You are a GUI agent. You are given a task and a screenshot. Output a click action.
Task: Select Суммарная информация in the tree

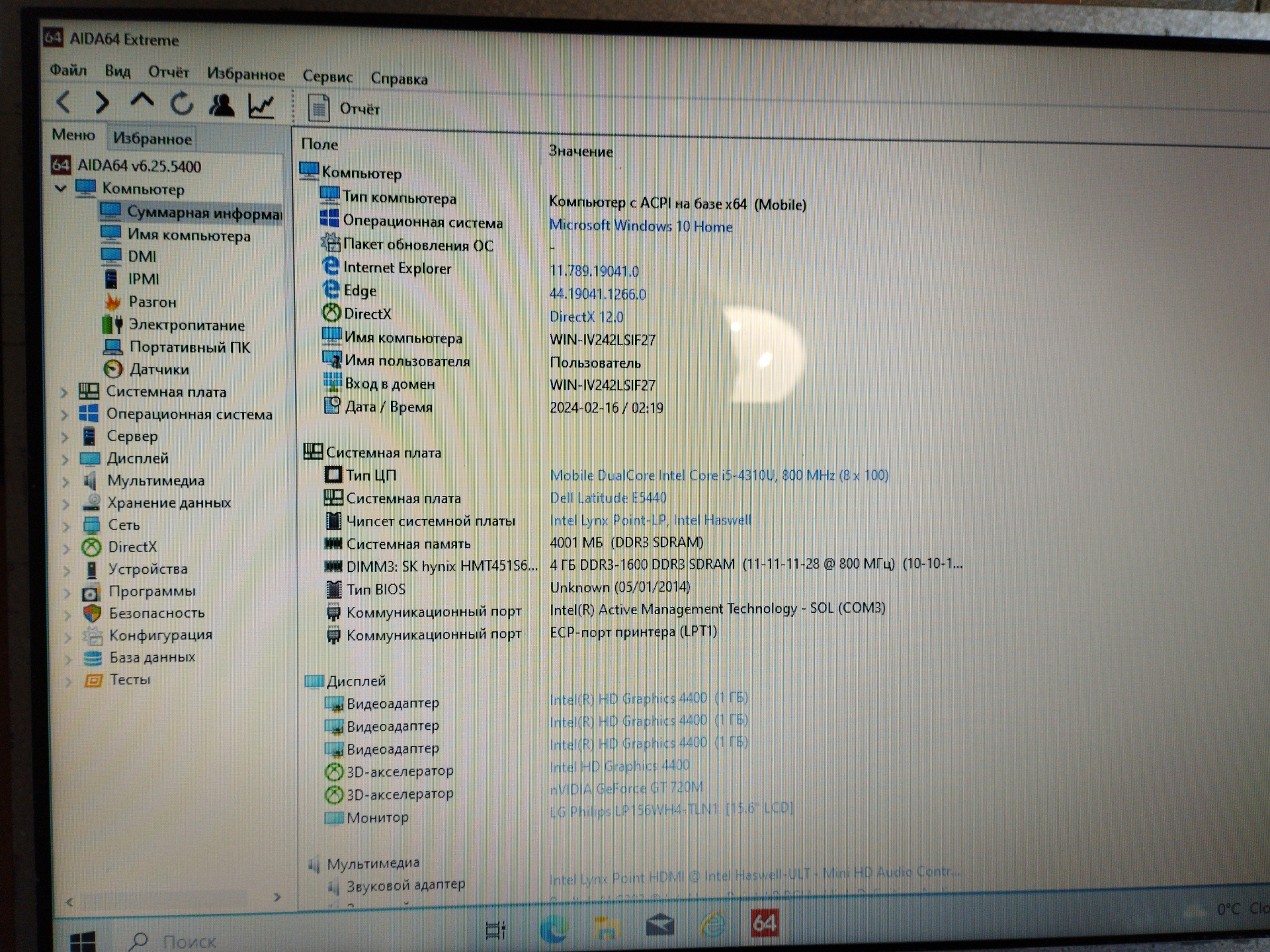tap(191, 212)
